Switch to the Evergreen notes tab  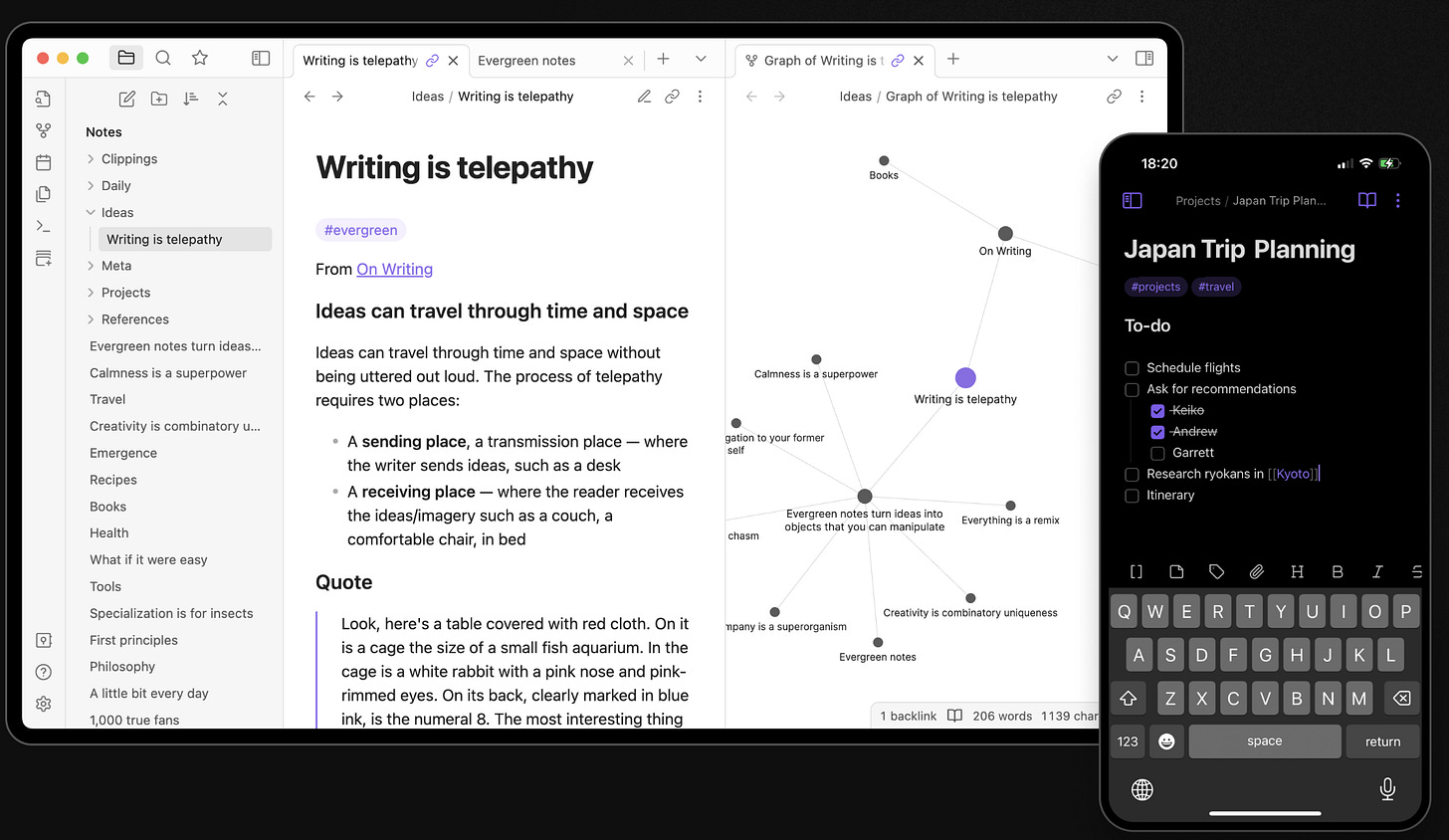tap(555, 60)
